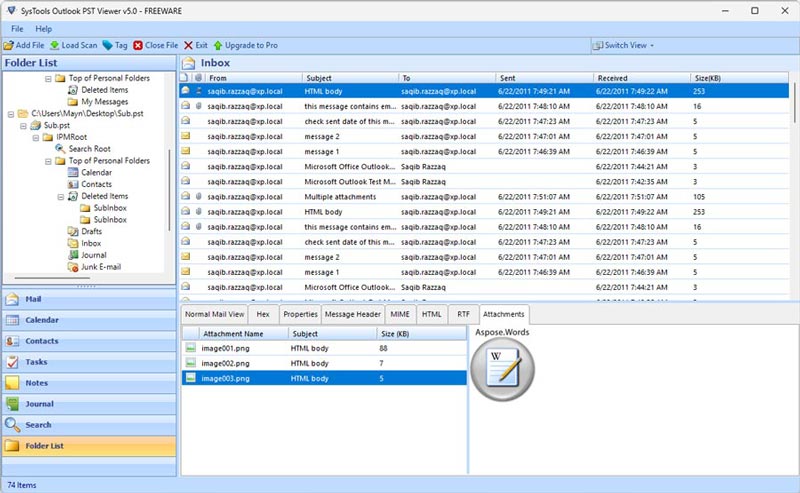Image resolution: width=800 pixels, height=493 pixels.
Task: Click the Tag icon in the toolbar
Action: (x=107, y=45)
